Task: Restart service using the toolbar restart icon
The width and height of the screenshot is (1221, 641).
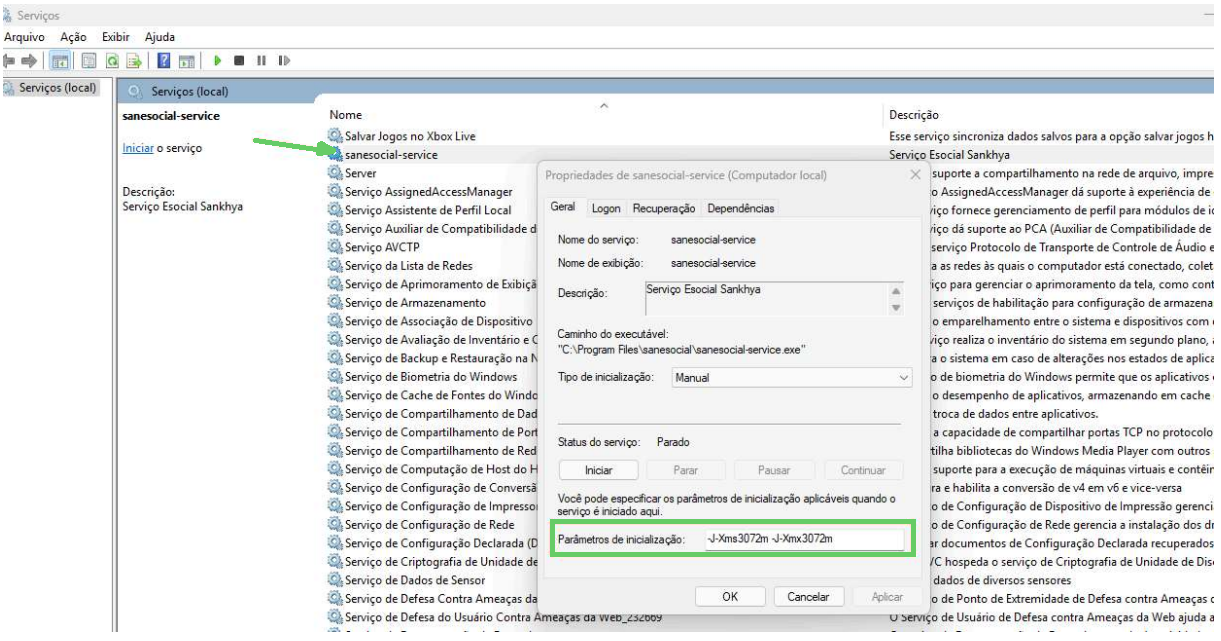Action: pos(285,61)
